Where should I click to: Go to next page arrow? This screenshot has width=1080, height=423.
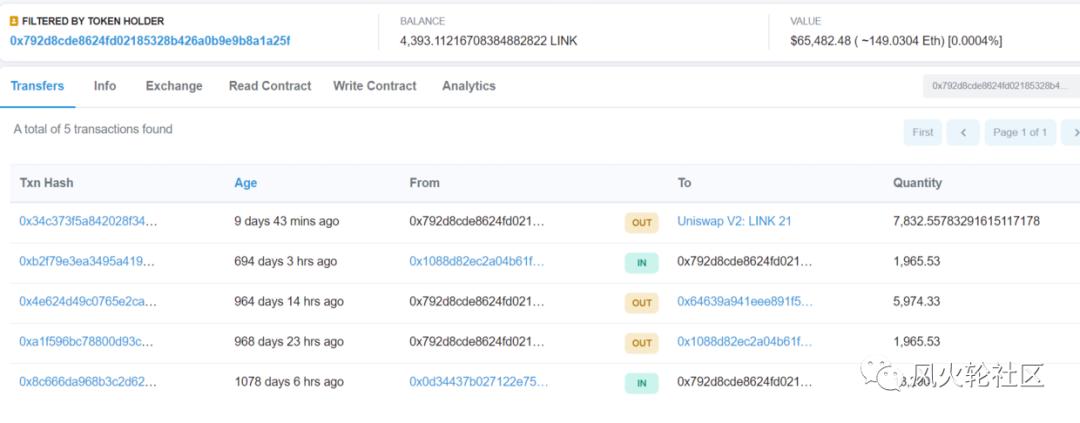click(1072, 132)
